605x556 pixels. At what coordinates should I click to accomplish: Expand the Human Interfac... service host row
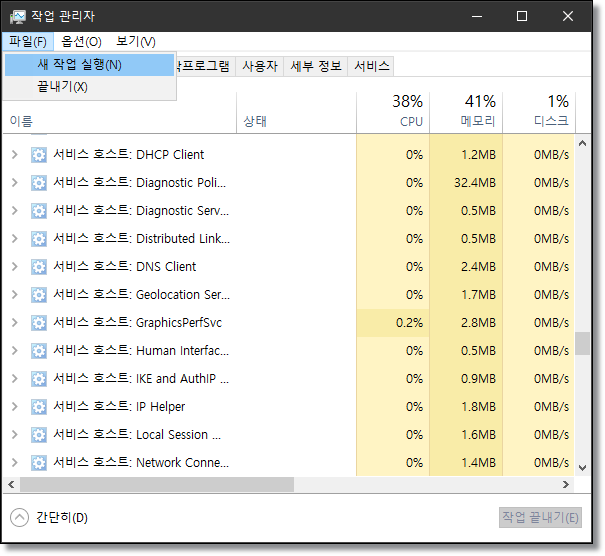(x=15, y=351)
